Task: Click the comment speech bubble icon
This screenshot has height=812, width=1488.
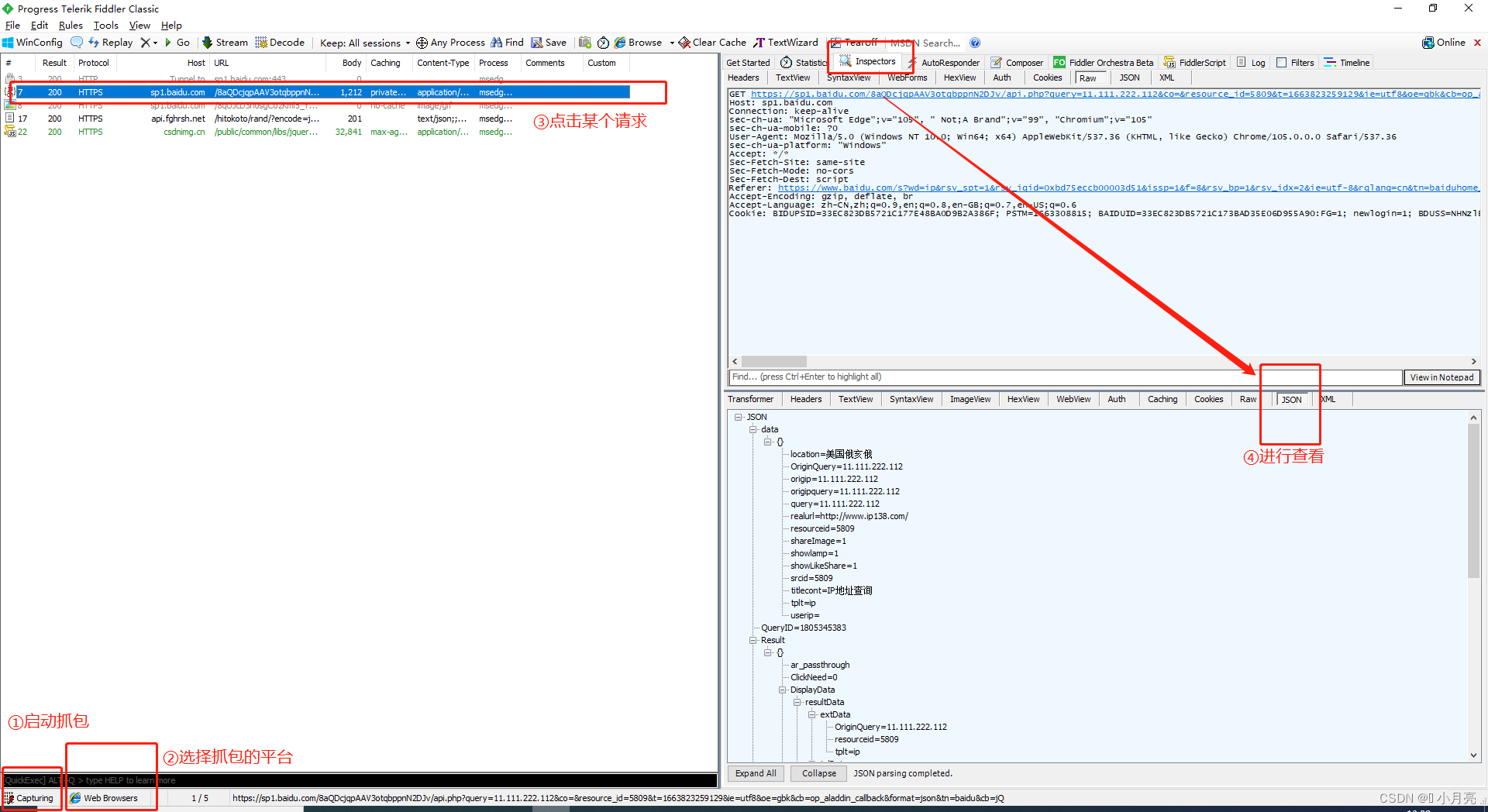Action: tap(77, 43)
